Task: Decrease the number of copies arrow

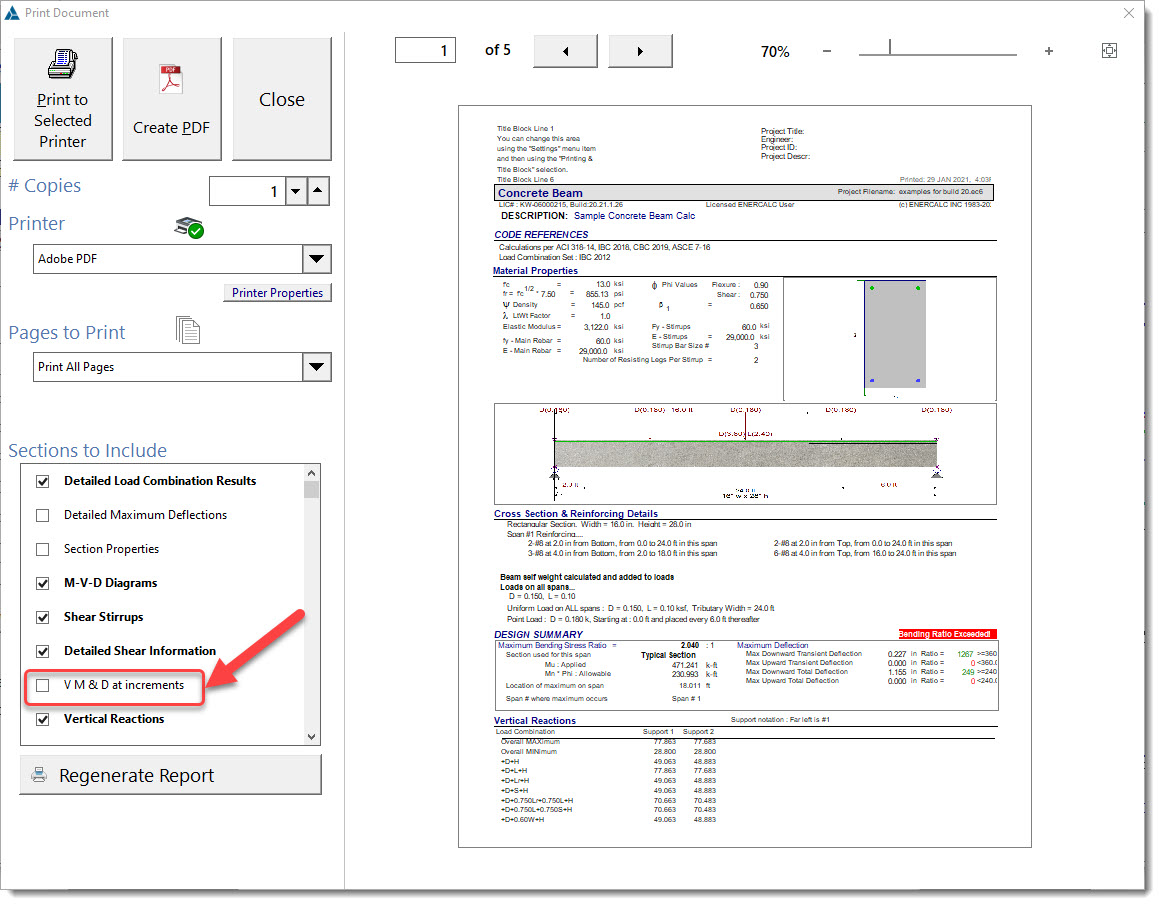Action: coord(295,191)
